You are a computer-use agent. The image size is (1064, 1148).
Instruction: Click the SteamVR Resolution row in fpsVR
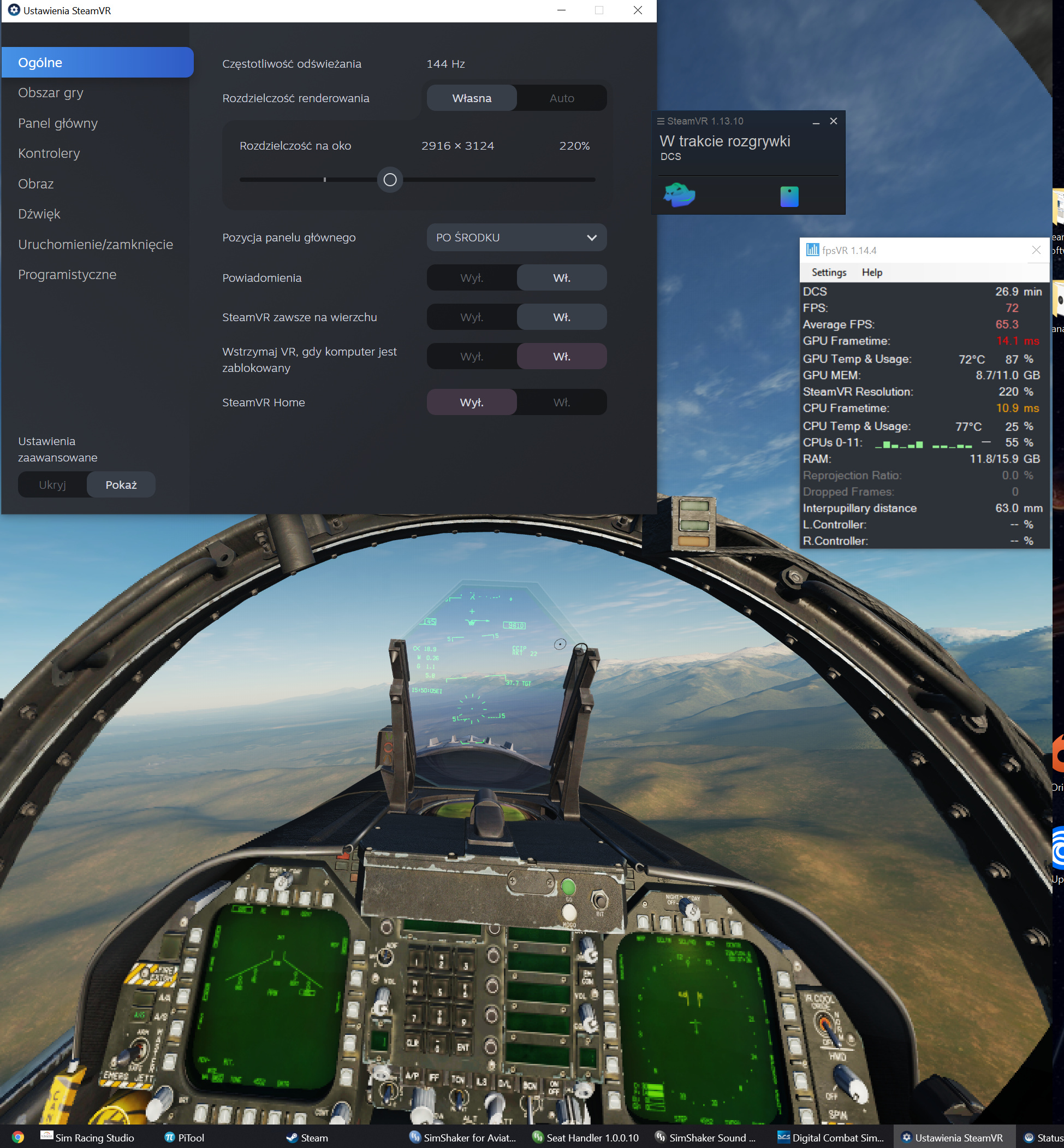click(x=923, y=392)
